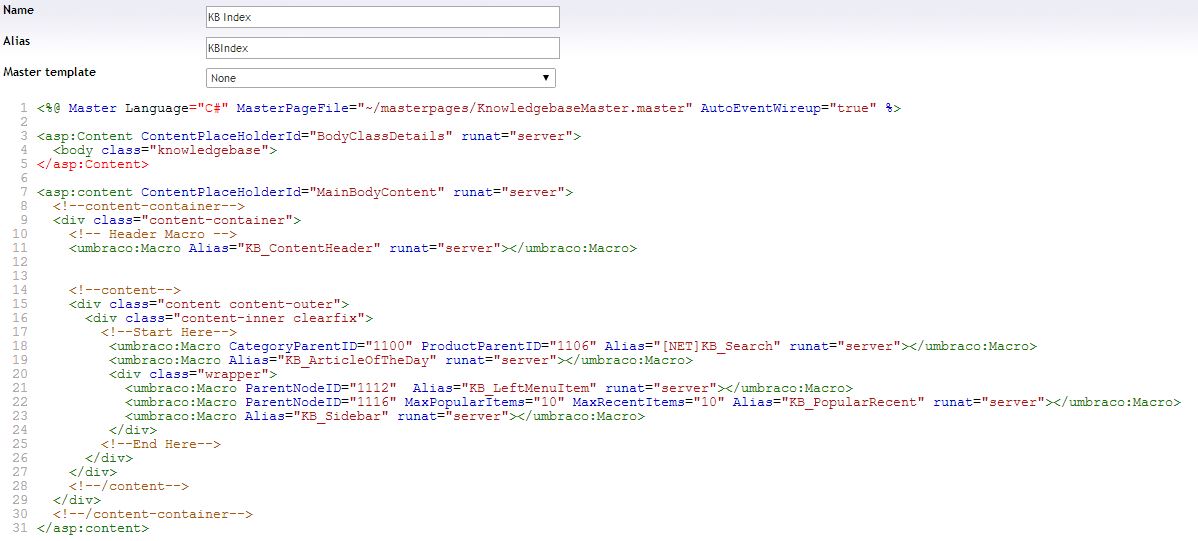Click the MaxPopularItems="10" attribute
Viewport: 1198px width, 541px height.
(x=484, y=402)
